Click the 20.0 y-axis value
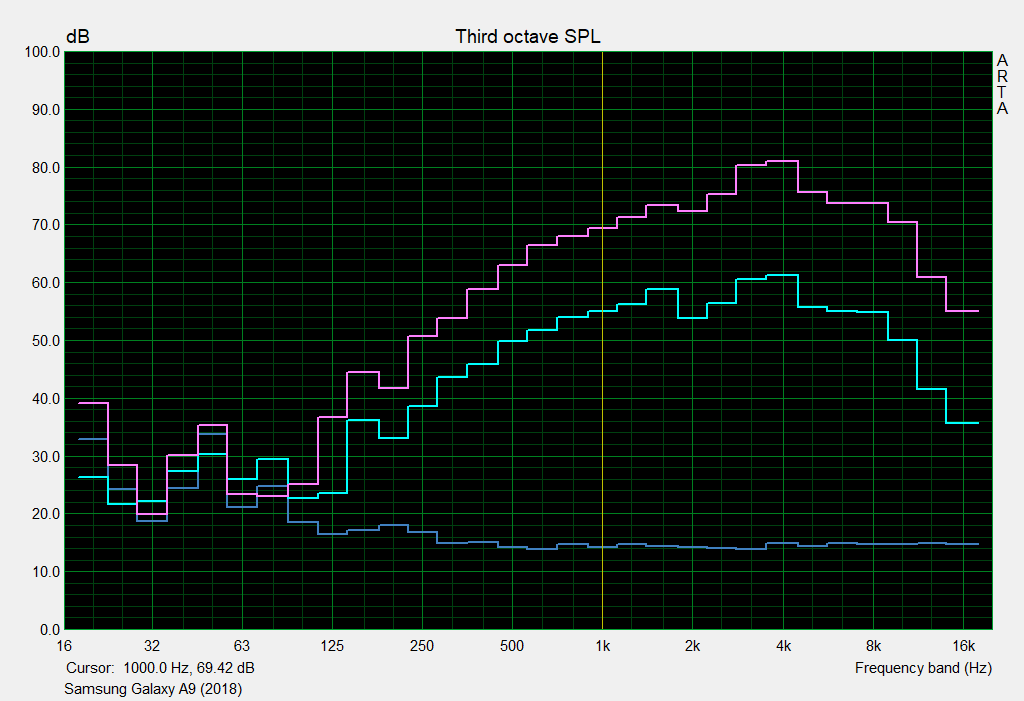 tap(46, 514)
